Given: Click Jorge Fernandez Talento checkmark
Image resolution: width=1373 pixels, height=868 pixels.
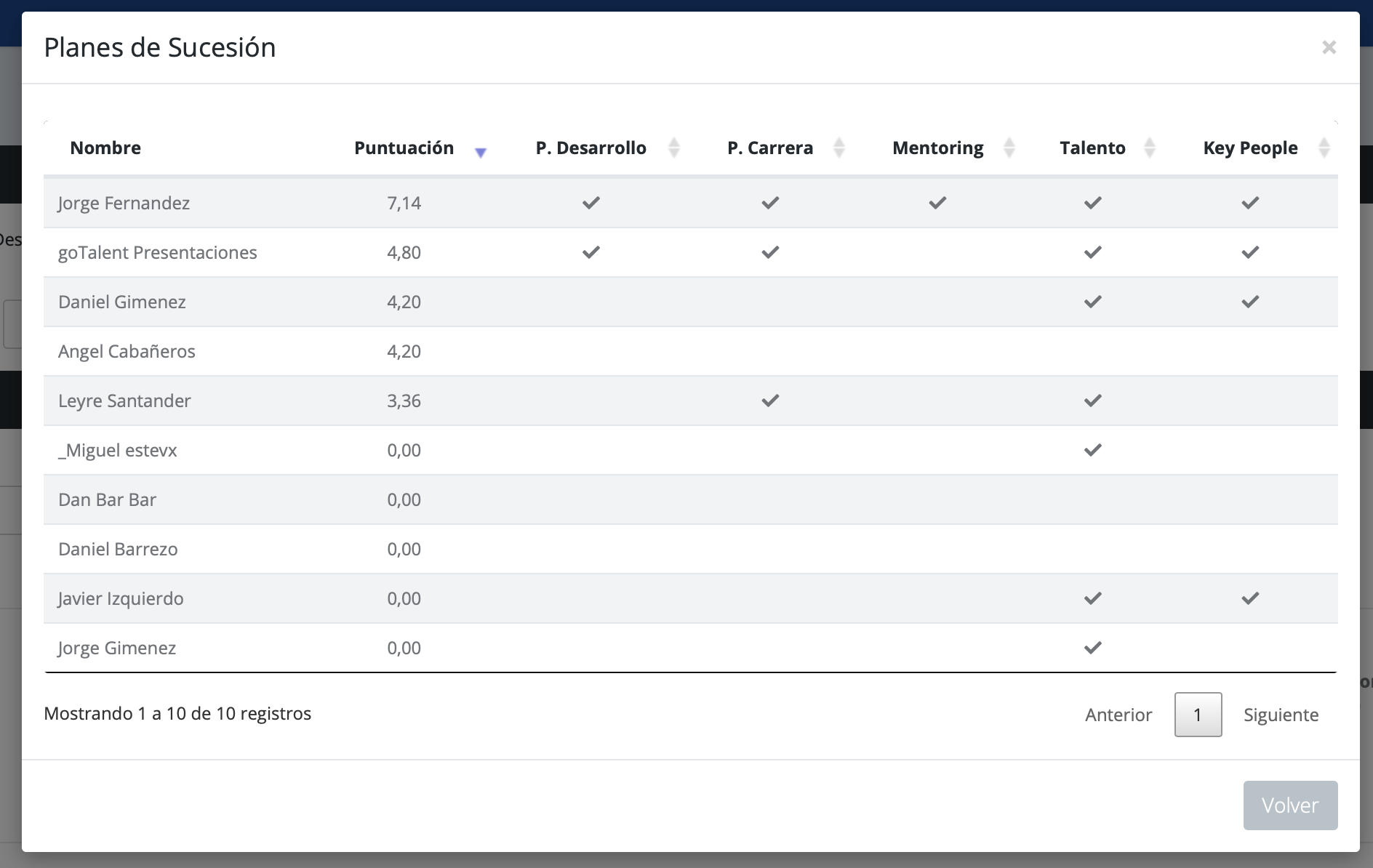Looking at the screenshot, I should coord(1092,203).
